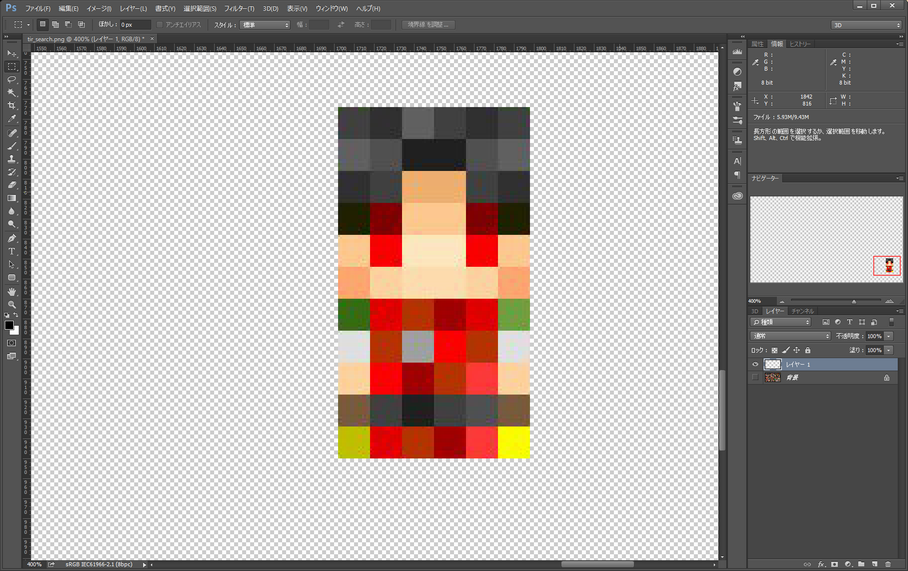Open Info panel flyout menu

click(899, 44)
